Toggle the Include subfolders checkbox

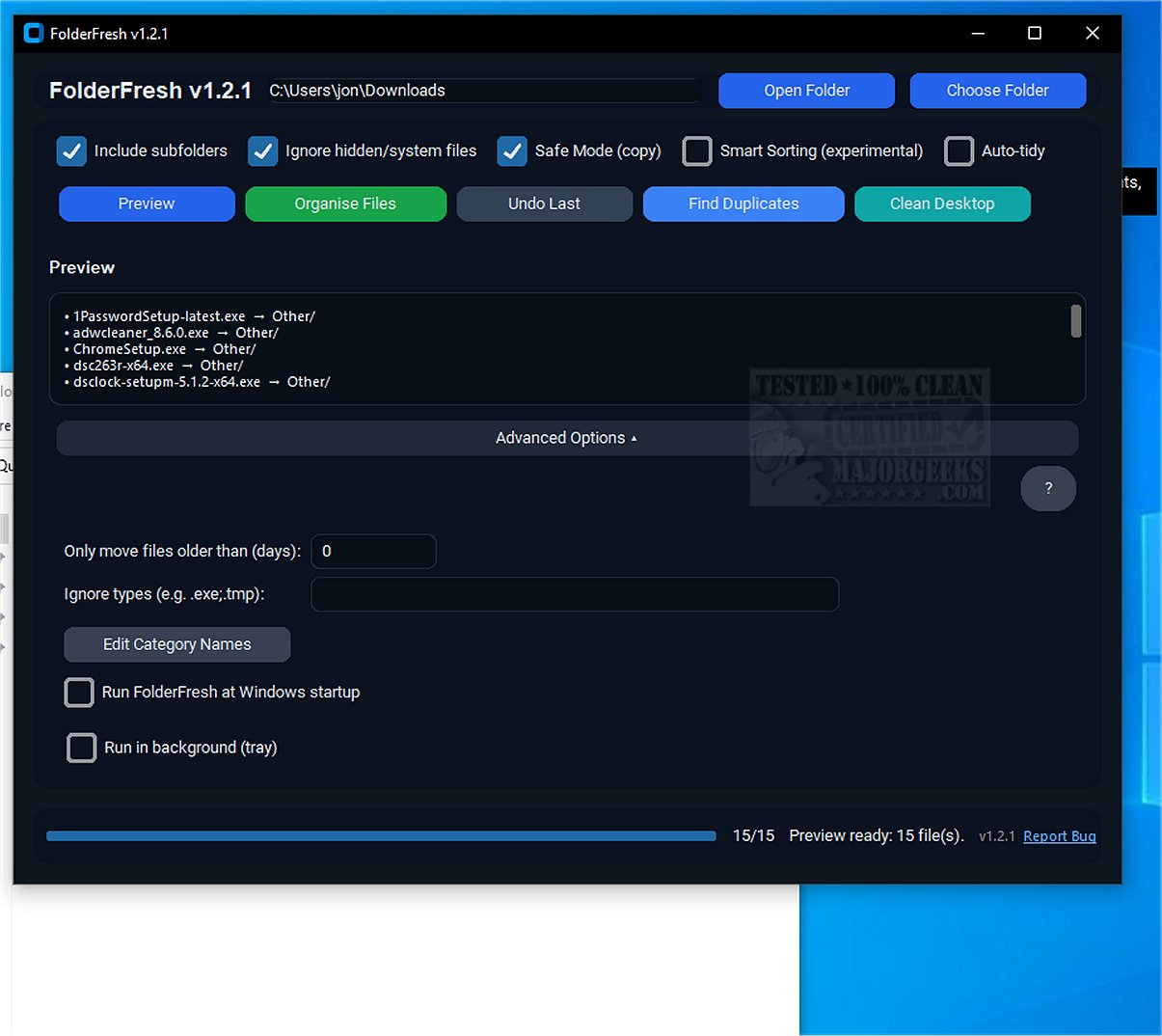[72, 151]
